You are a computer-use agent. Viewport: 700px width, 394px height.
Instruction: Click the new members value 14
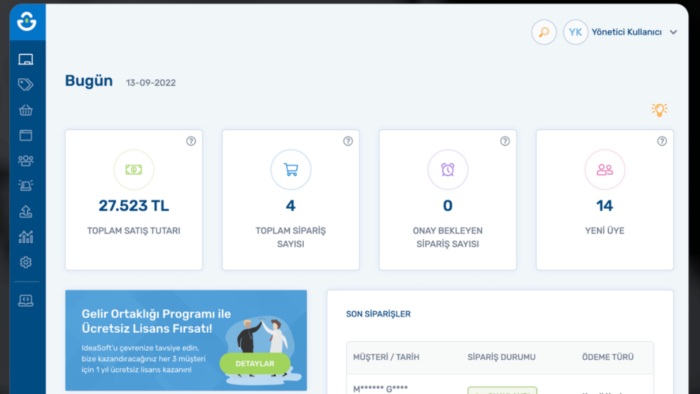(x=605, y=206)
